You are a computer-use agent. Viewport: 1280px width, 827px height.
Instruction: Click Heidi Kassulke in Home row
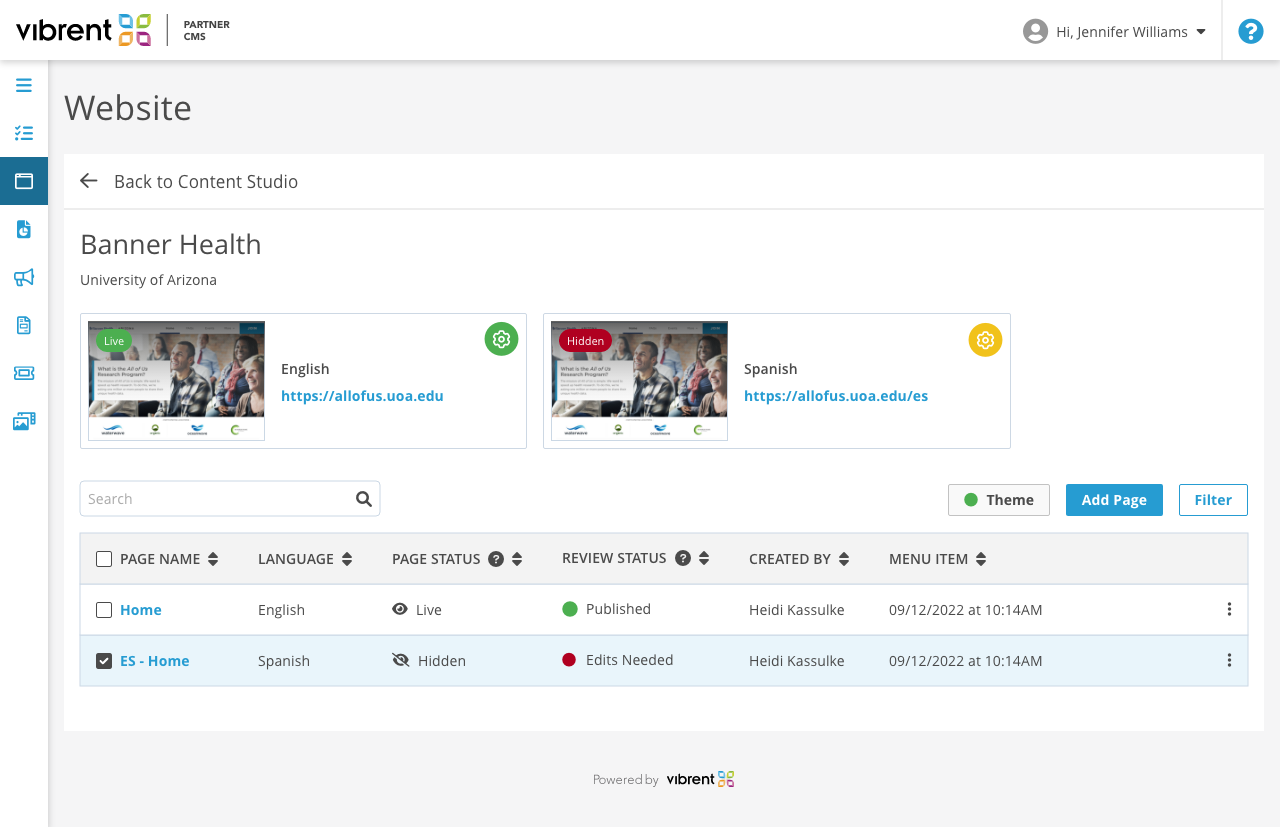(x=797, y=610)
